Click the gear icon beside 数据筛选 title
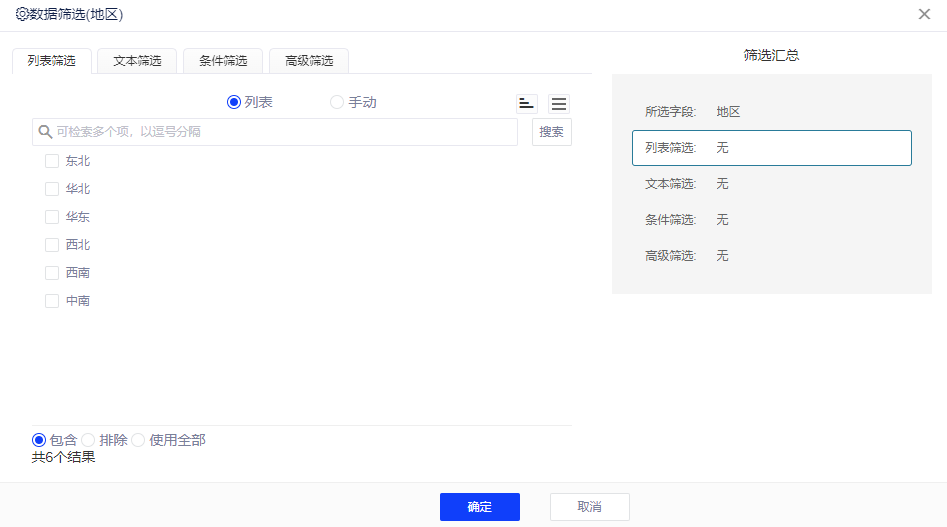The image size is (947, 527). (22, 14)
